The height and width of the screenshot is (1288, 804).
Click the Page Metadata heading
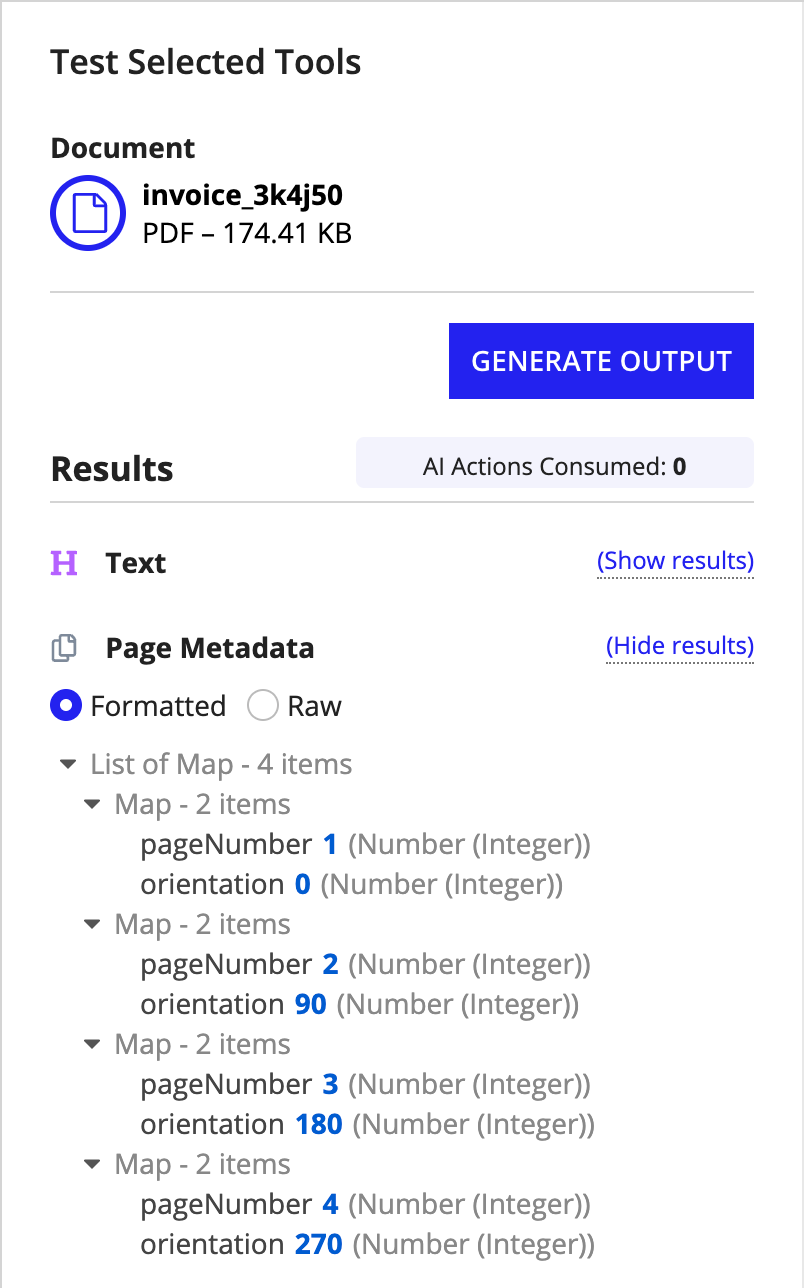point(210,648)
